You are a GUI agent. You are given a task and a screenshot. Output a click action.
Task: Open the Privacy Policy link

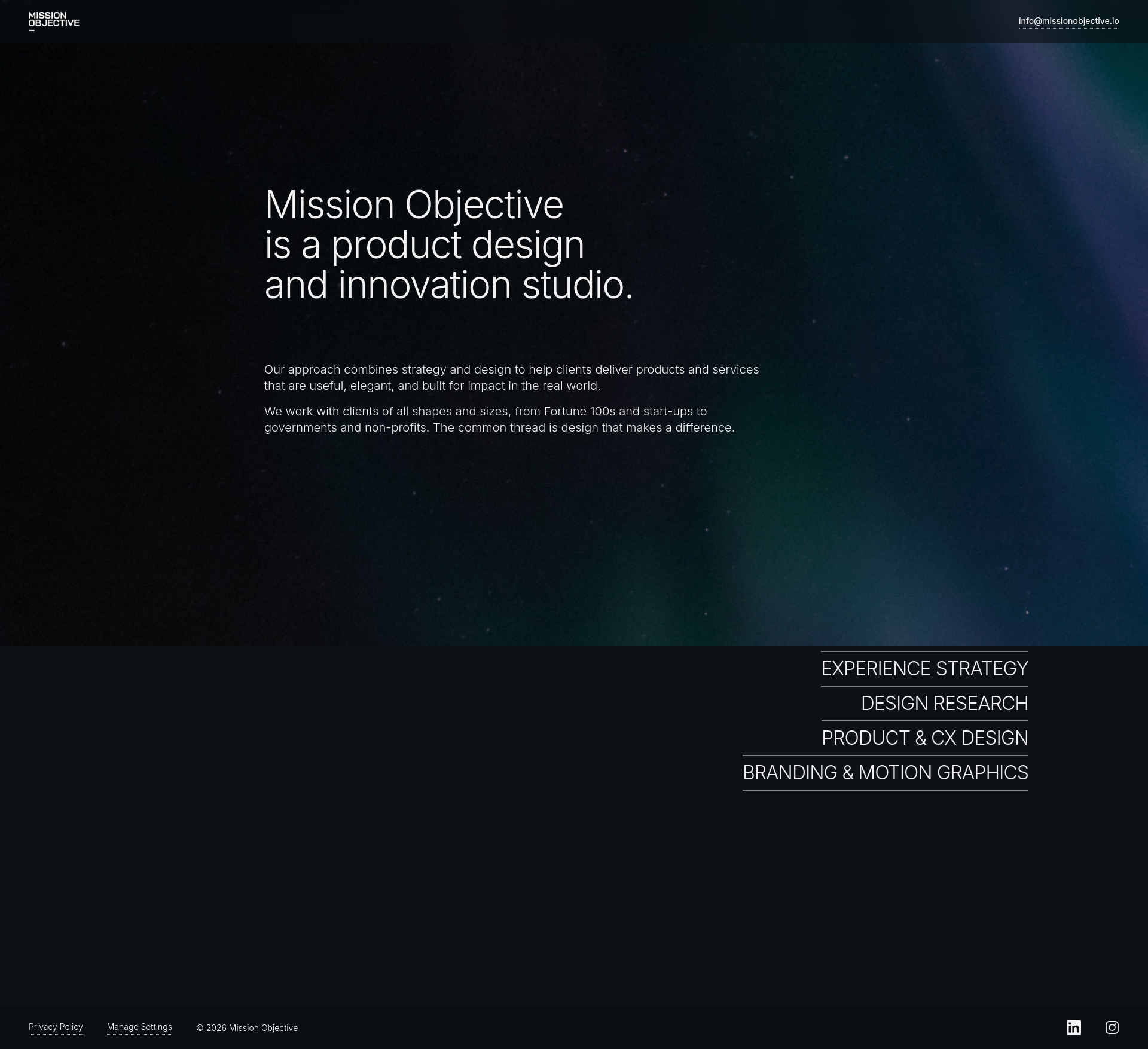tap(56, 1027)
